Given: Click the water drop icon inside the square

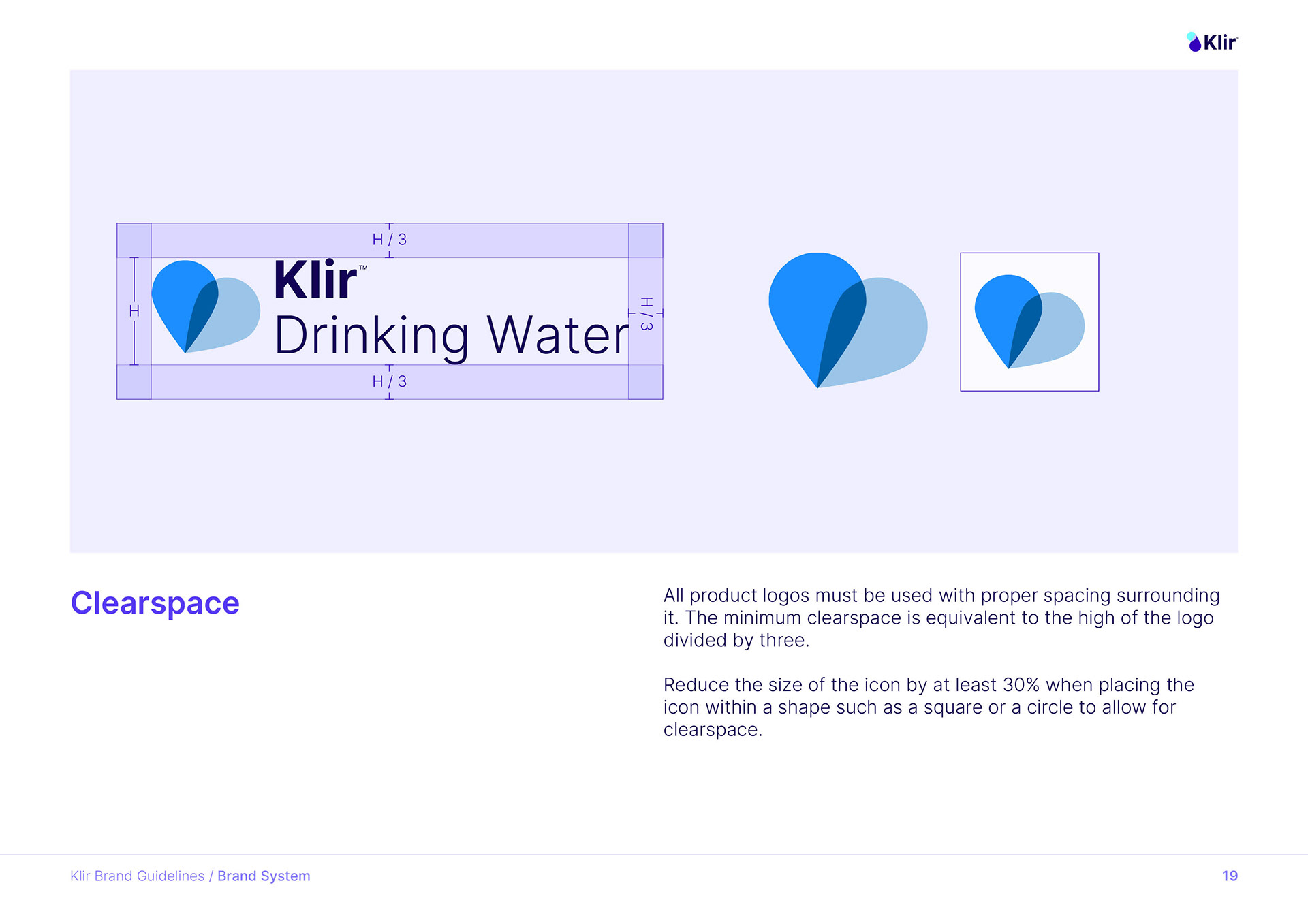Looking at the screenshot, I should tap(1029, 321).
